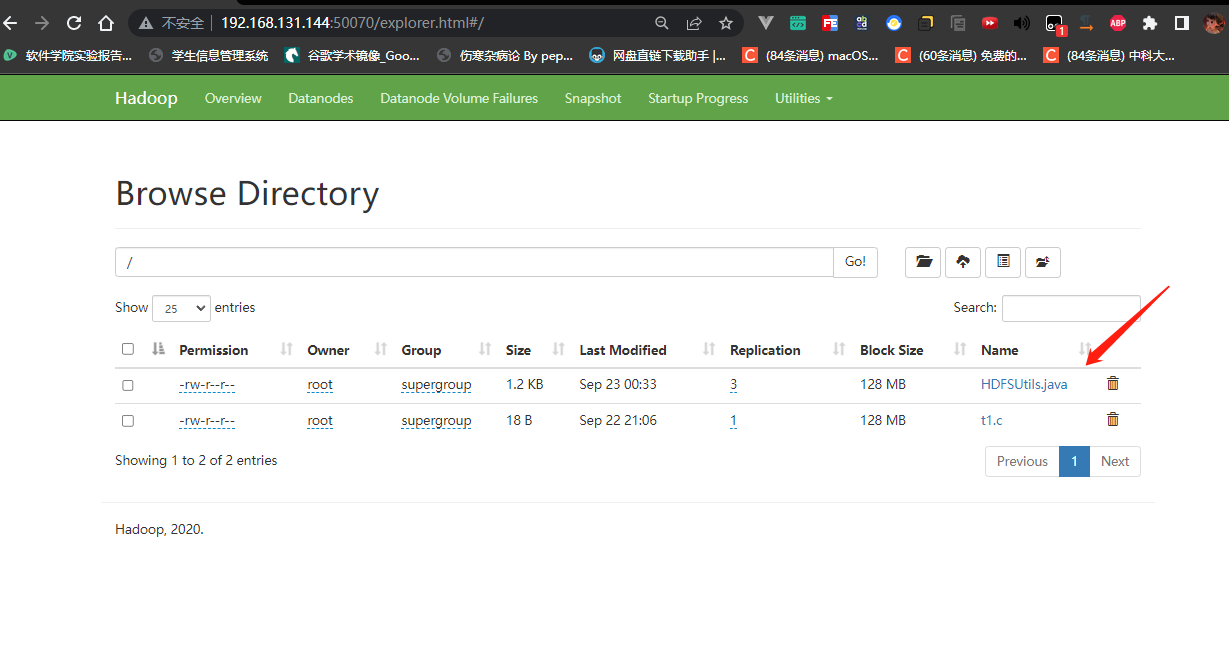The image size is (1229, 672).
Task: Click the parent directory folder icon
Action: pos(1042,262)
